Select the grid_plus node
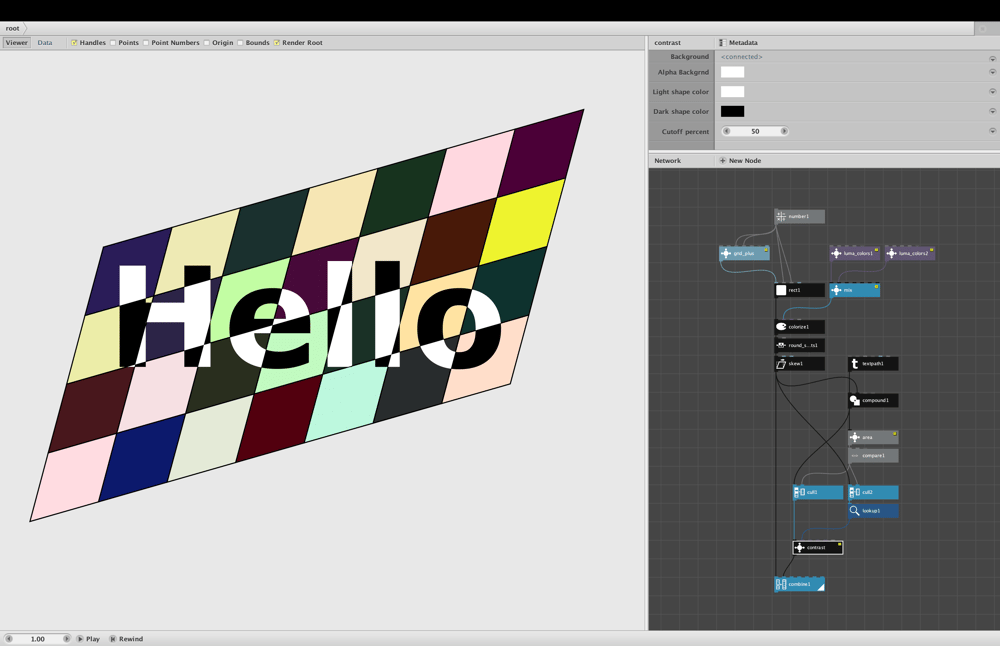This screenshot has width=1000, height=646. [x=744, y=253]
